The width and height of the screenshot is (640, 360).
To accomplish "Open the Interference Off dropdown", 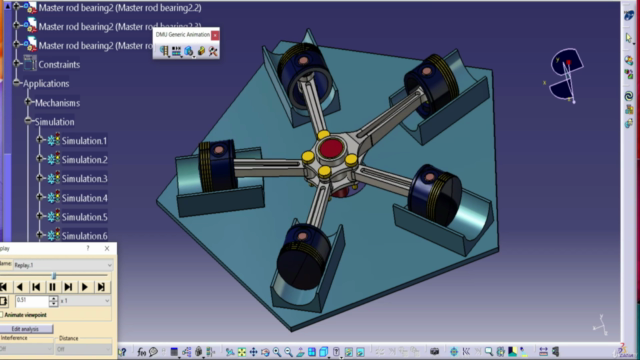I will pyautogui.click(x=26, y=349).
